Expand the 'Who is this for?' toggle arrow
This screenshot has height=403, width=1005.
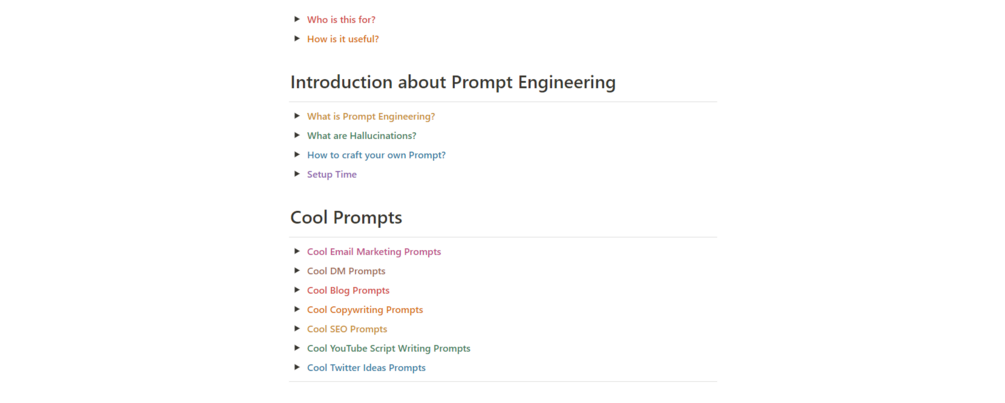pyautogui.click(x=297, y=19)
